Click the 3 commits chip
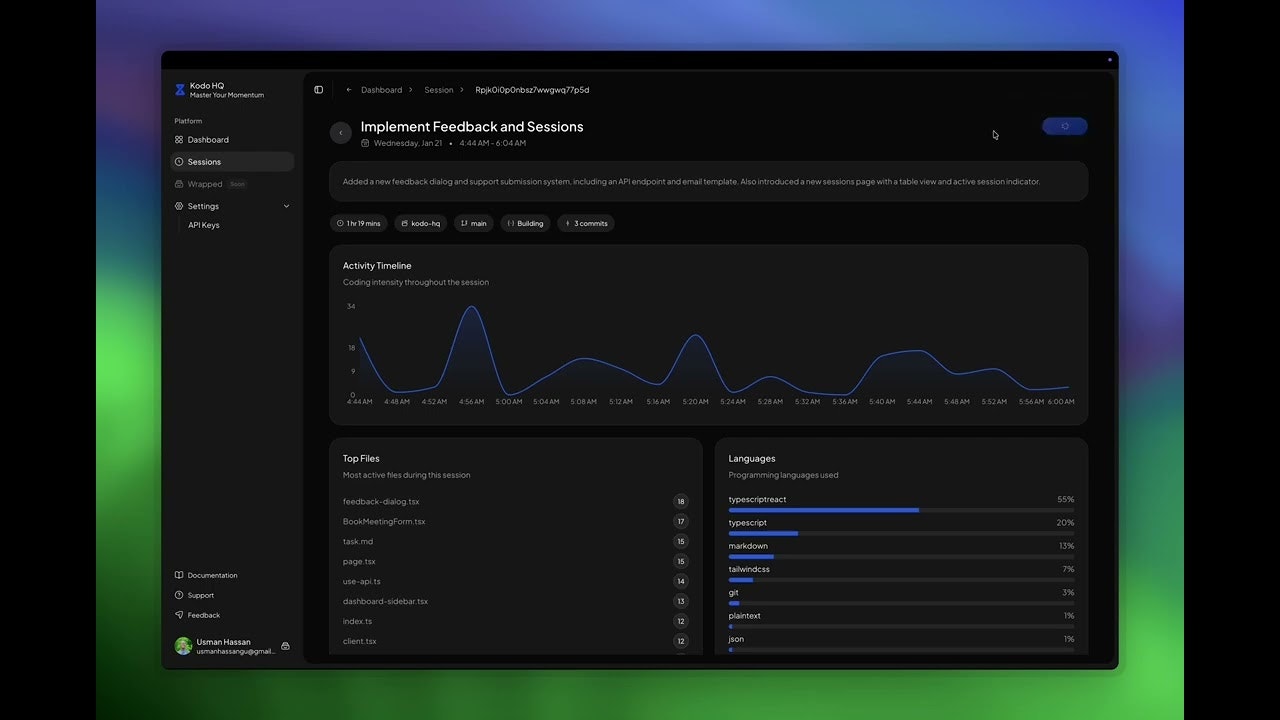 pyautogui.click(x=586, y=223)
